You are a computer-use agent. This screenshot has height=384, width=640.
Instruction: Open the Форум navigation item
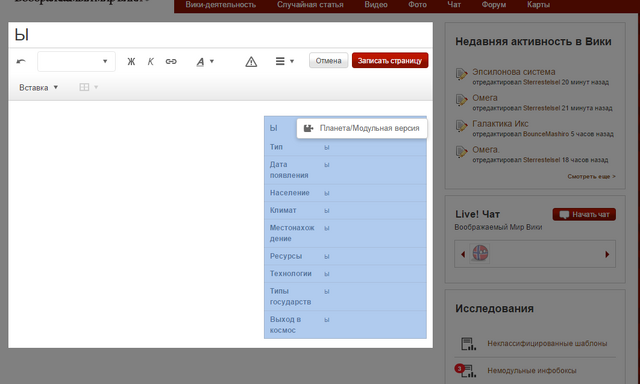493,5
